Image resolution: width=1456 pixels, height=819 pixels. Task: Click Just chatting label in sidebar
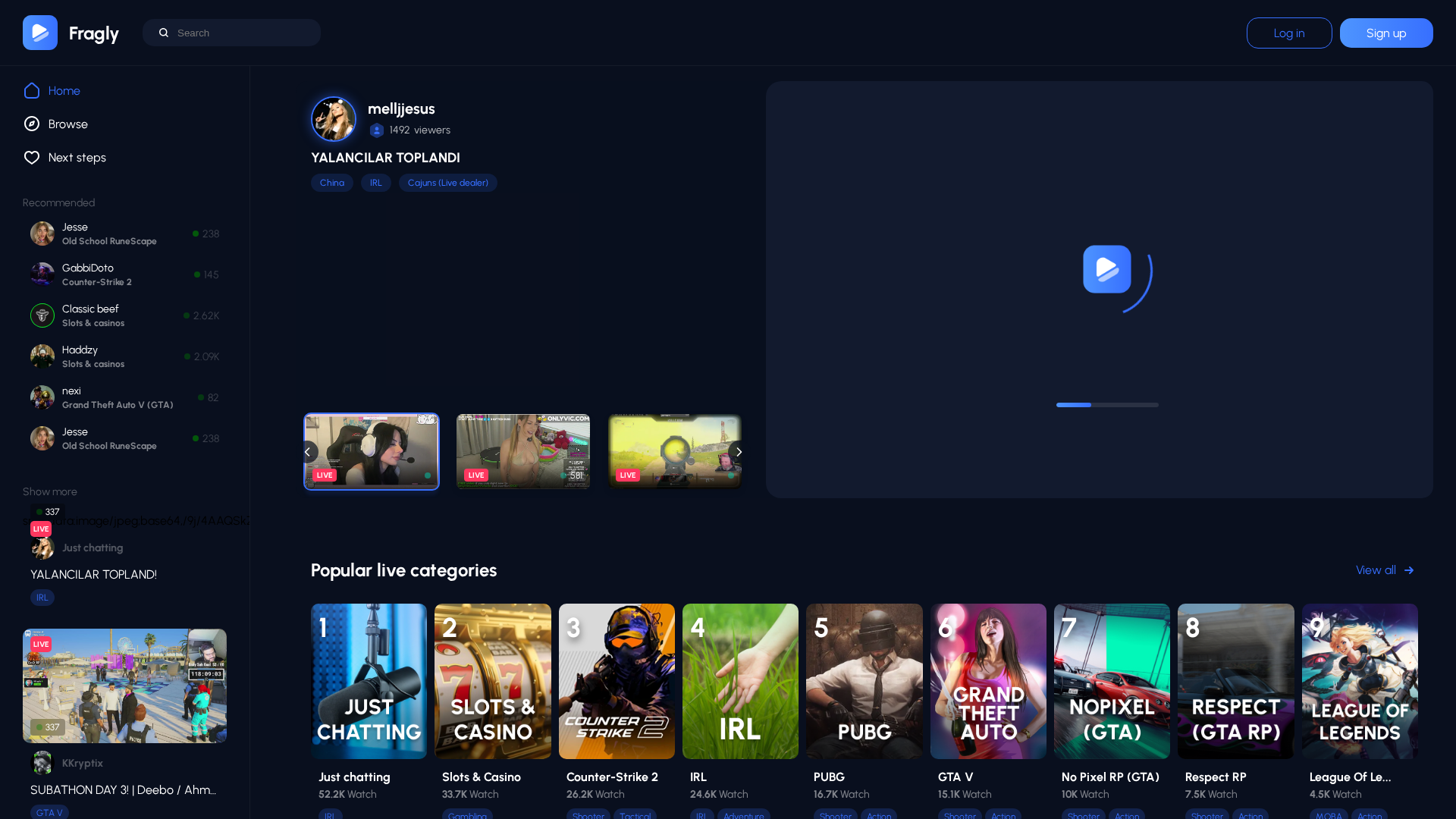point(93,548)
